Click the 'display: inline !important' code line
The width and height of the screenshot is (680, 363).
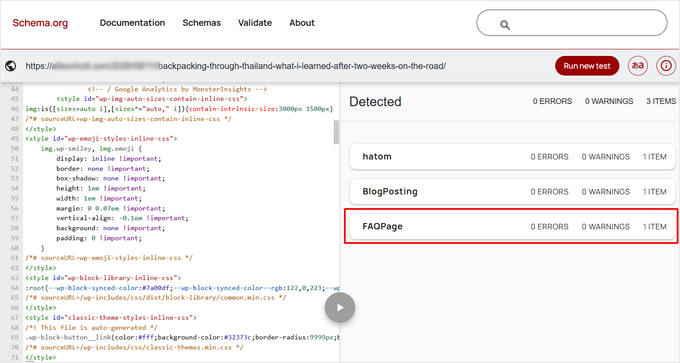click(x=108, y=158)
